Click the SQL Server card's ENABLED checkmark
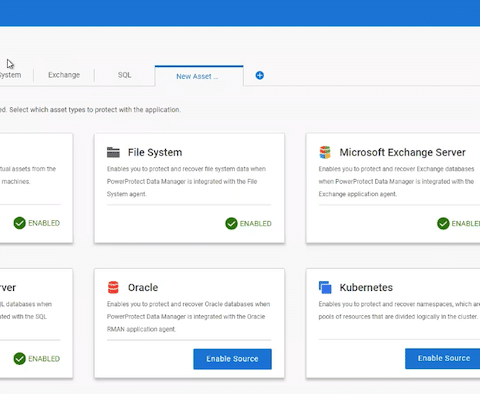Image resolution: width=480 pixels, height=394 pixels. [20, 358]
